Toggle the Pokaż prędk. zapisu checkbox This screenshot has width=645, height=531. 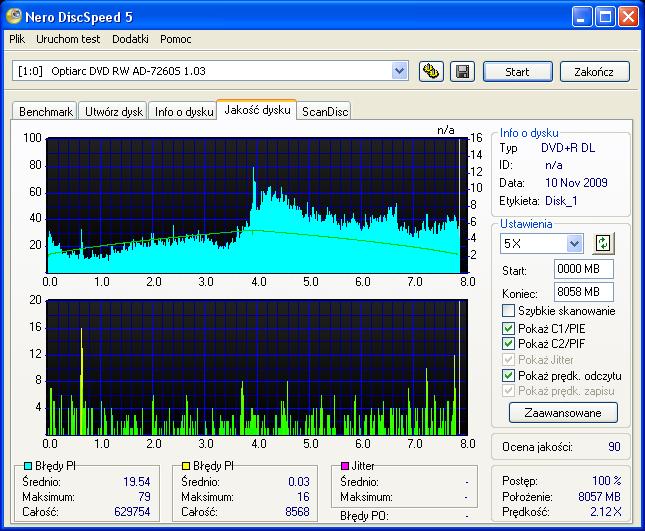coord(508,390)
